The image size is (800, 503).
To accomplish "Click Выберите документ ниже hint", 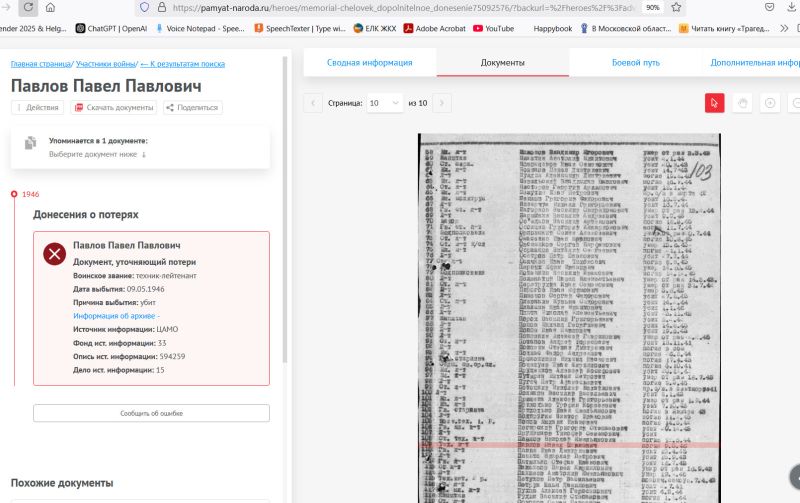I will click(97, 154).
